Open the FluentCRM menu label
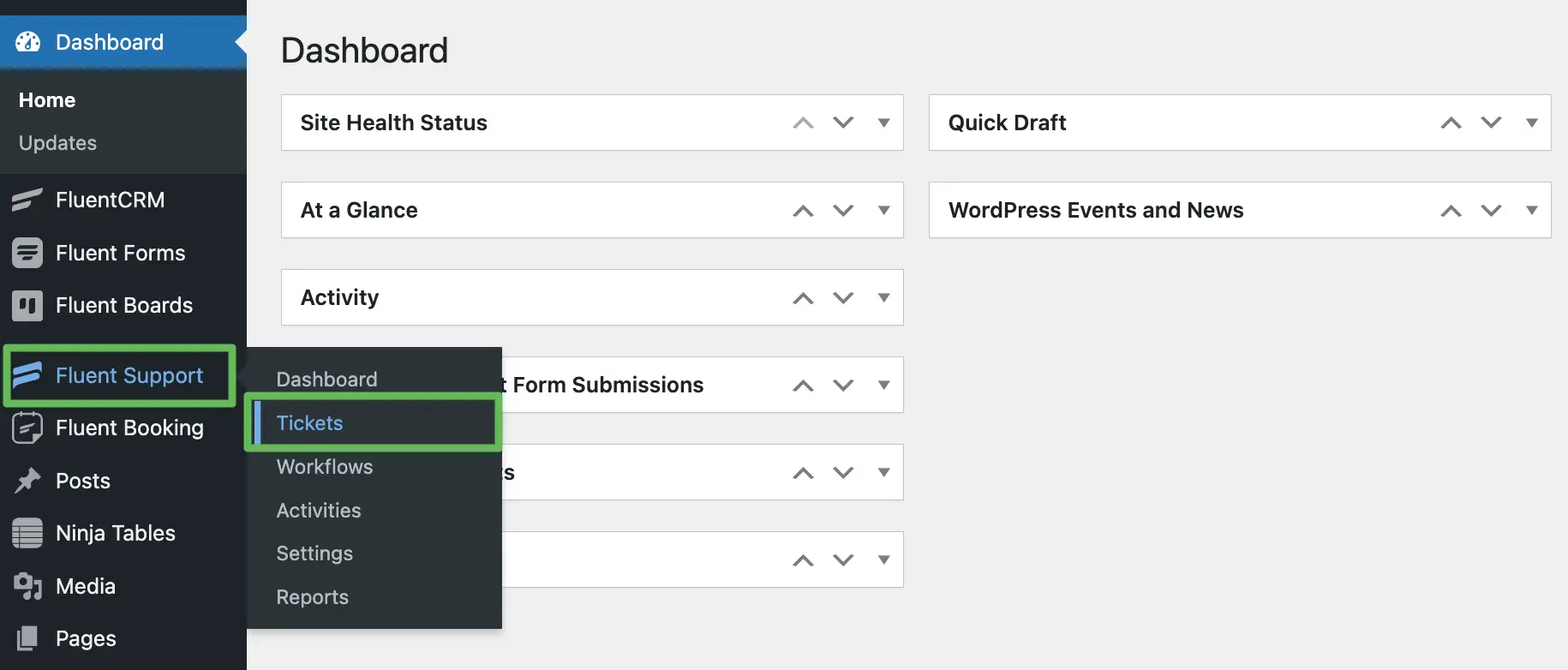This screenshot has width=1568, height=670. [110, 200]
